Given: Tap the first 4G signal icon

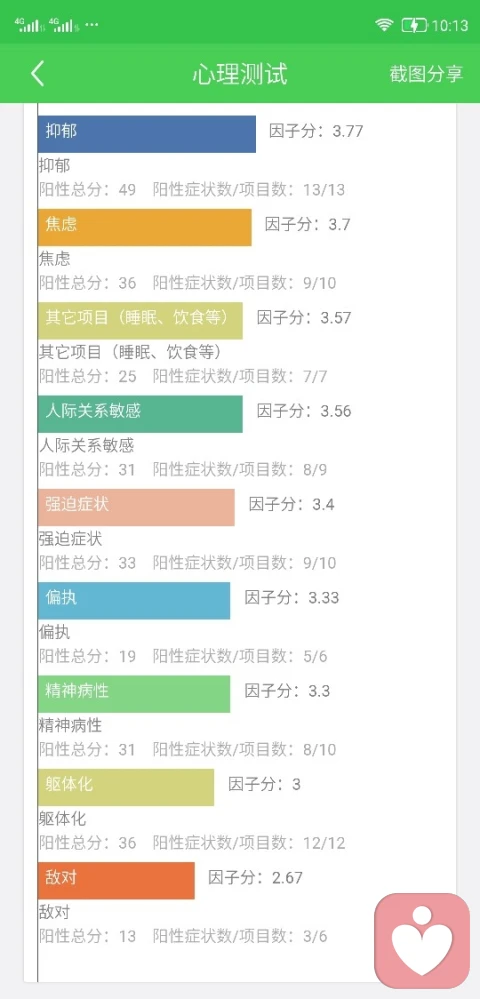Looking at the screenshot, I should click(x=28, y=25).
